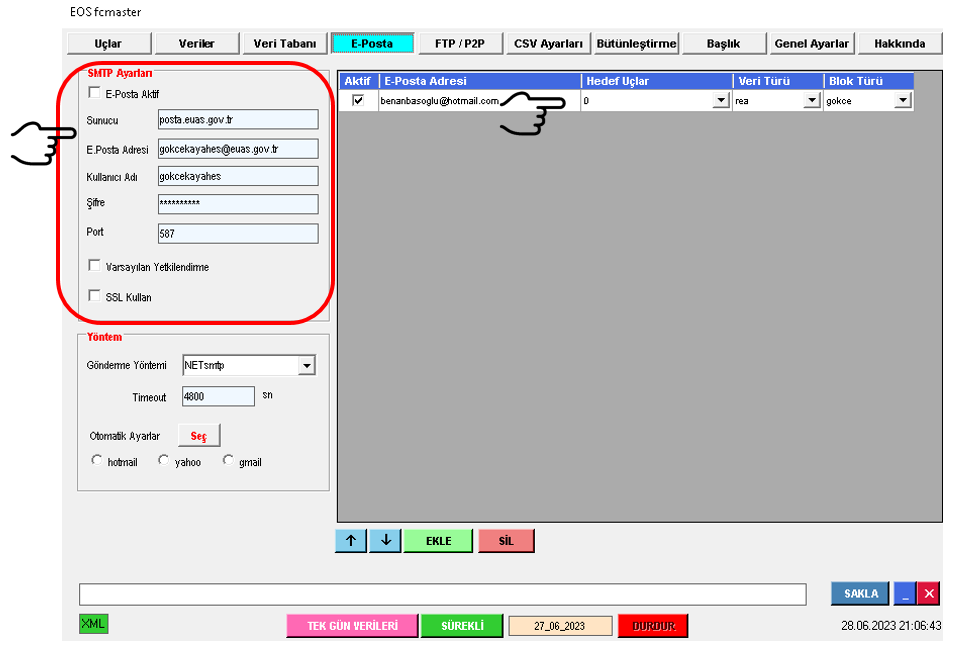The height and width of the screenshot is (651, 953).
Task: Select the hotmail radio option
Action: (x=97, y=460)
